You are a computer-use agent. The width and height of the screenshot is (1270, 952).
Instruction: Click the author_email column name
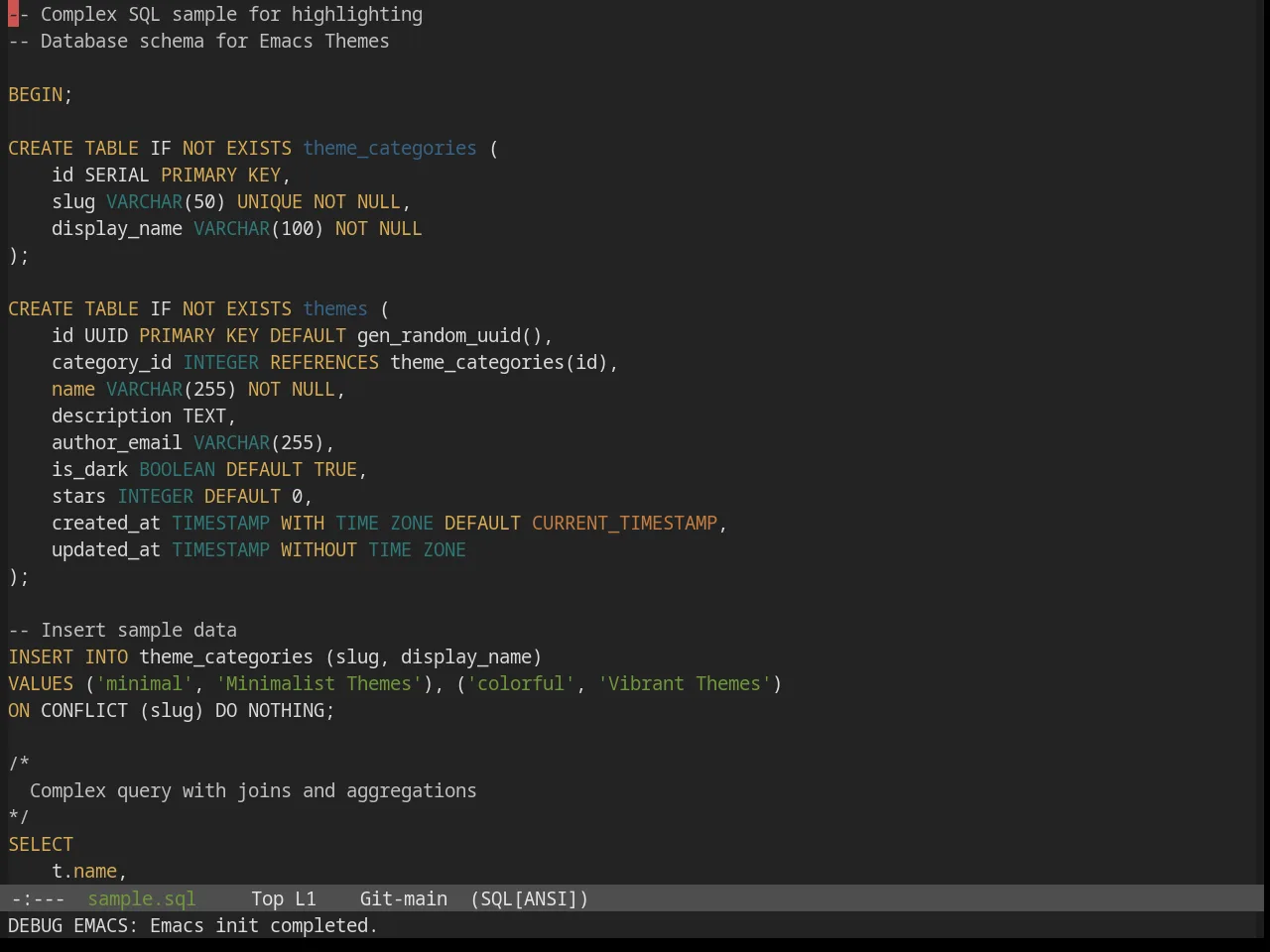(x=117, y=442)
